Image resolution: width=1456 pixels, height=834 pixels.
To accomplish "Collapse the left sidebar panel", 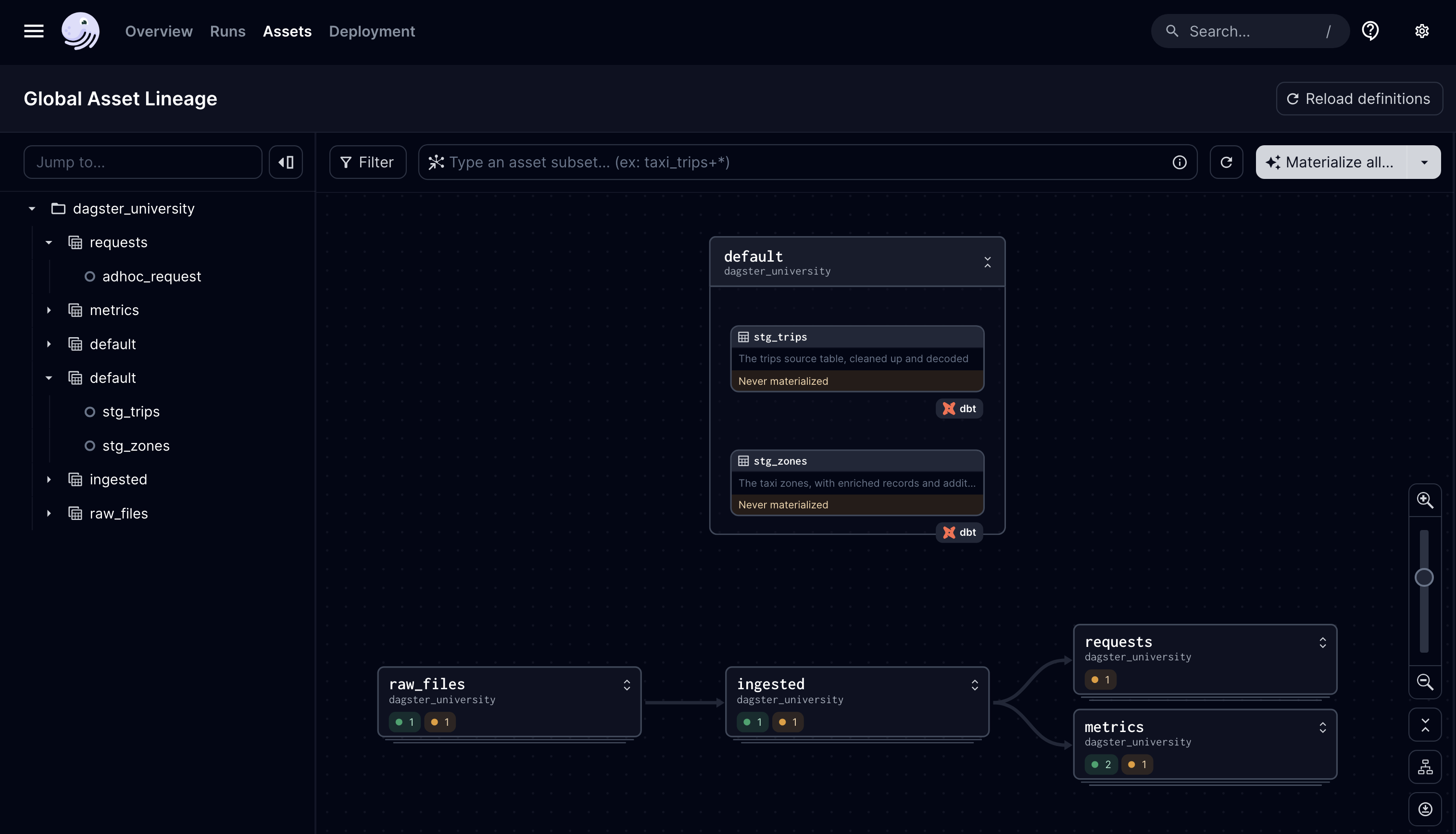I will pos(286,162).
